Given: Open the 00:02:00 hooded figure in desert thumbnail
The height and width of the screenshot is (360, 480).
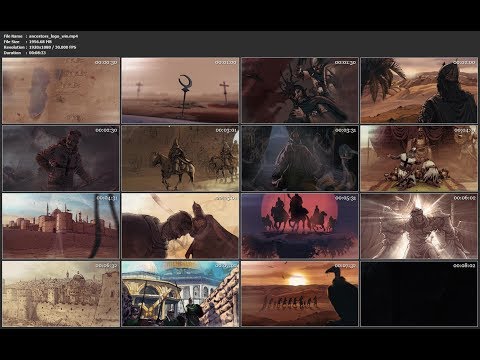Looking at the screenshot, I should [419, 91].
